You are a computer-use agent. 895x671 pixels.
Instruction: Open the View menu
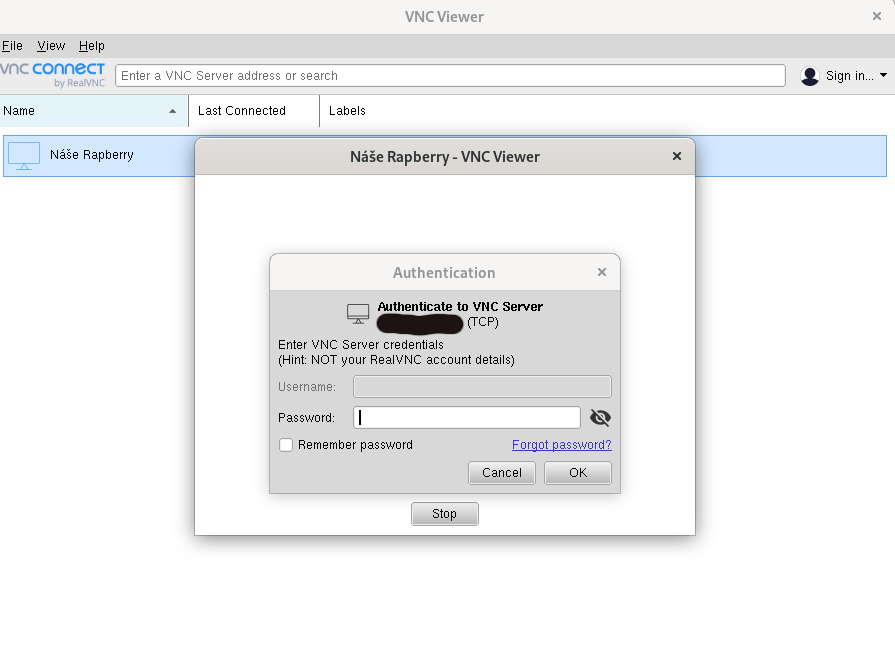pos(51,46)
